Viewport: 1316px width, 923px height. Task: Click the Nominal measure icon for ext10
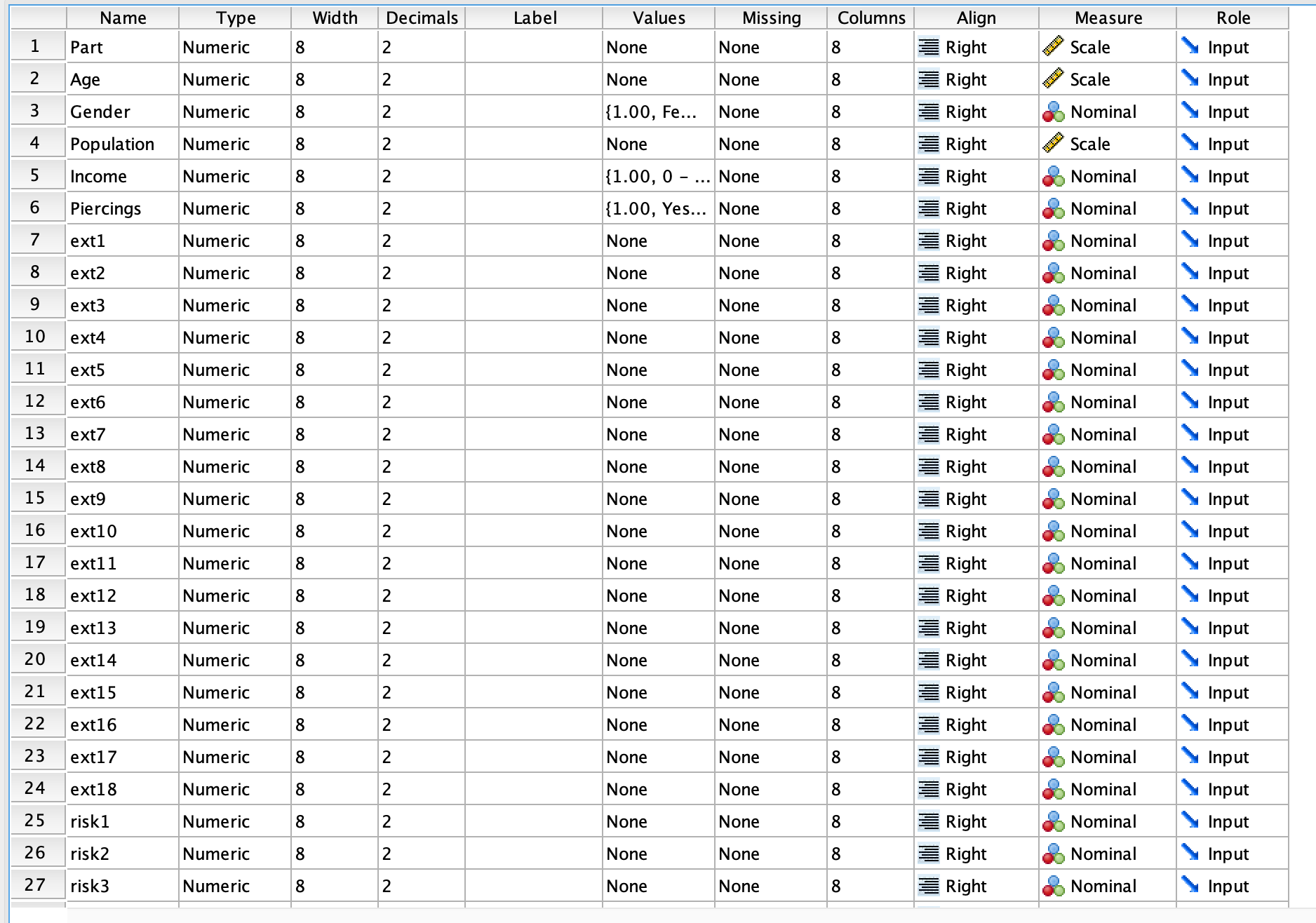point(1054,531)
